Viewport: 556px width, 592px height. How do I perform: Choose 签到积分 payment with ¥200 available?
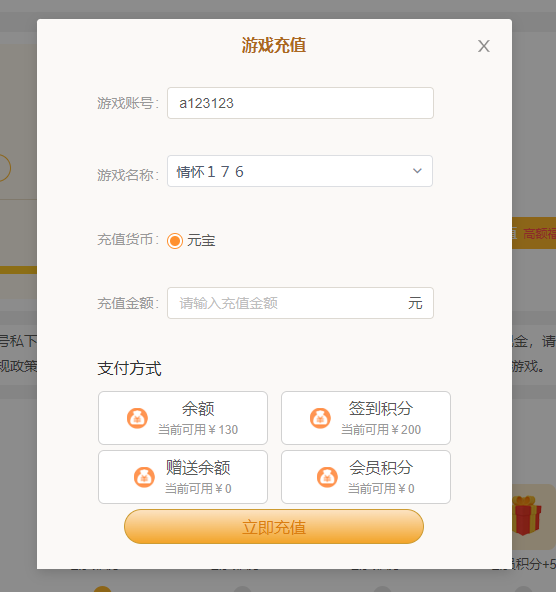click(366, 418)
